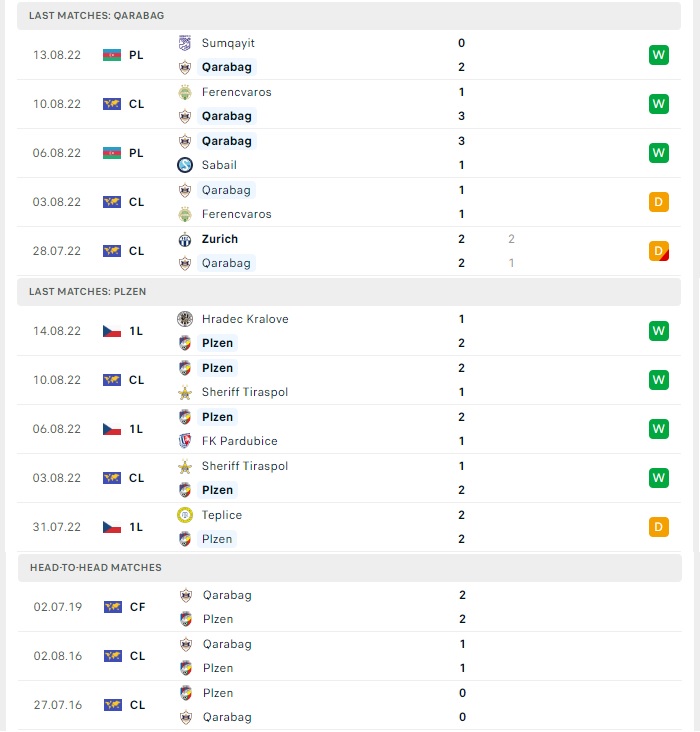
Task: Click the Zurich club crest icon
Action: click(185, 239)
